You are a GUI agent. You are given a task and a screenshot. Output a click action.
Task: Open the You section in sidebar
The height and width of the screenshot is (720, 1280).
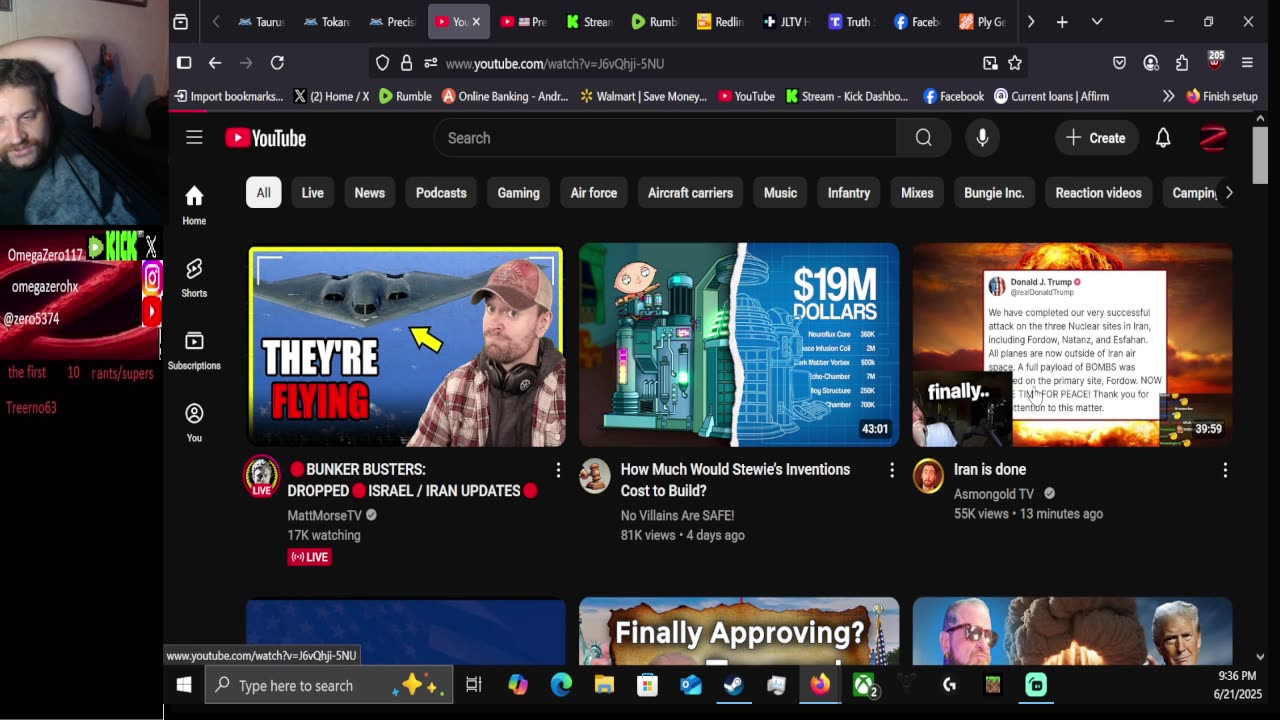[x=194, y=422]
